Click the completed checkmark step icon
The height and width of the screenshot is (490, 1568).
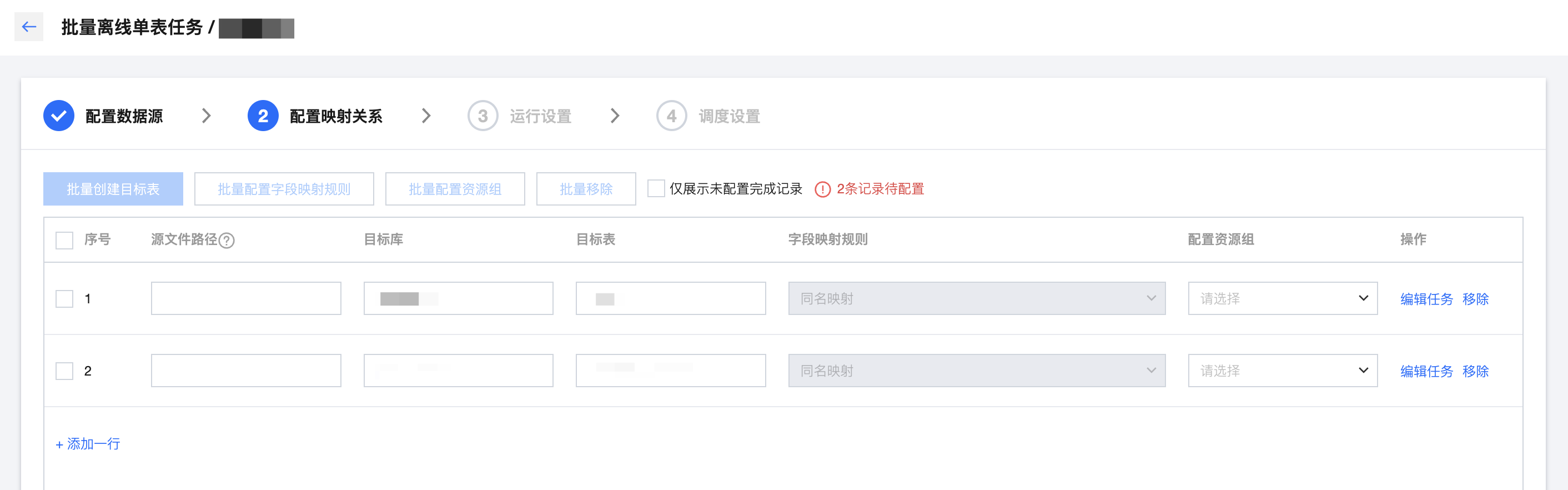coord(58,116)
